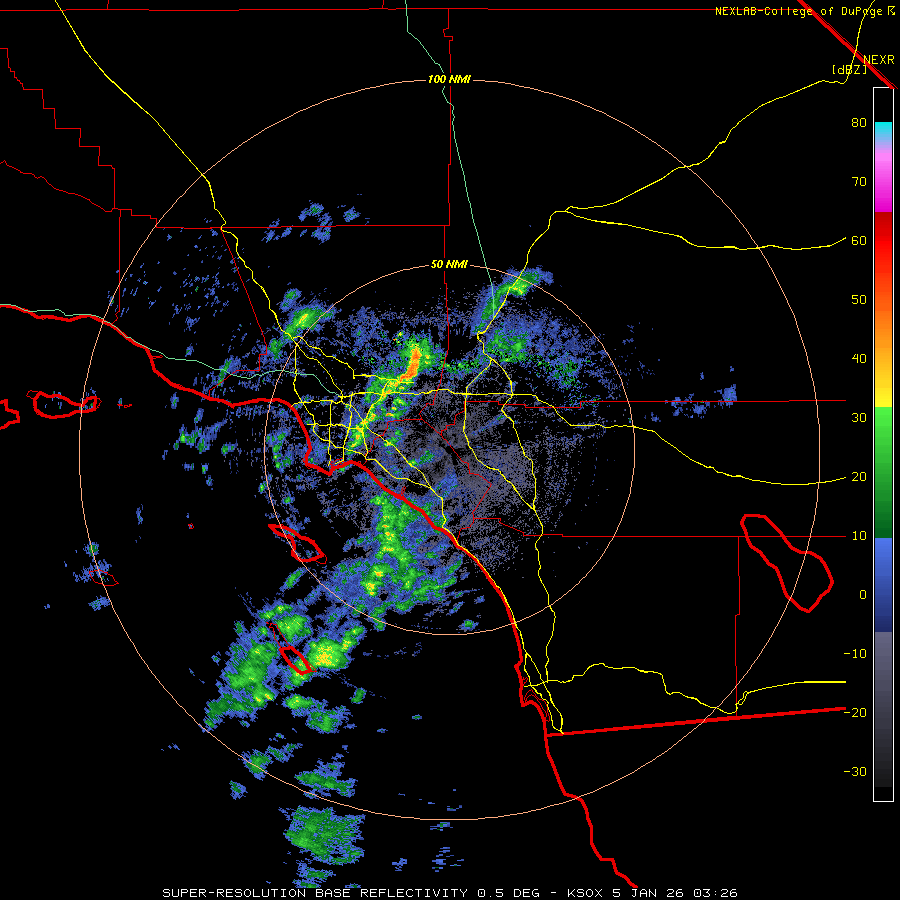Select the 20 value on the dBZ scale
The width and height of the screenshot is (900, 900).
point(859,476)
